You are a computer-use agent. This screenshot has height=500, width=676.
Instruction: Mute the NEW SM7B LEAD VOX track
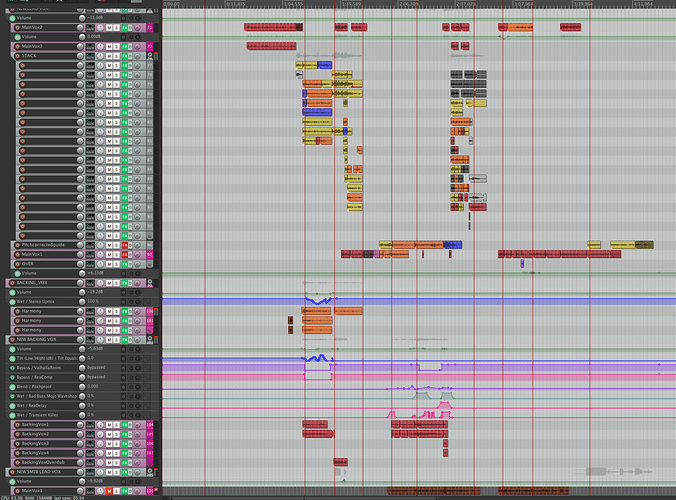(x=110, y=472)
